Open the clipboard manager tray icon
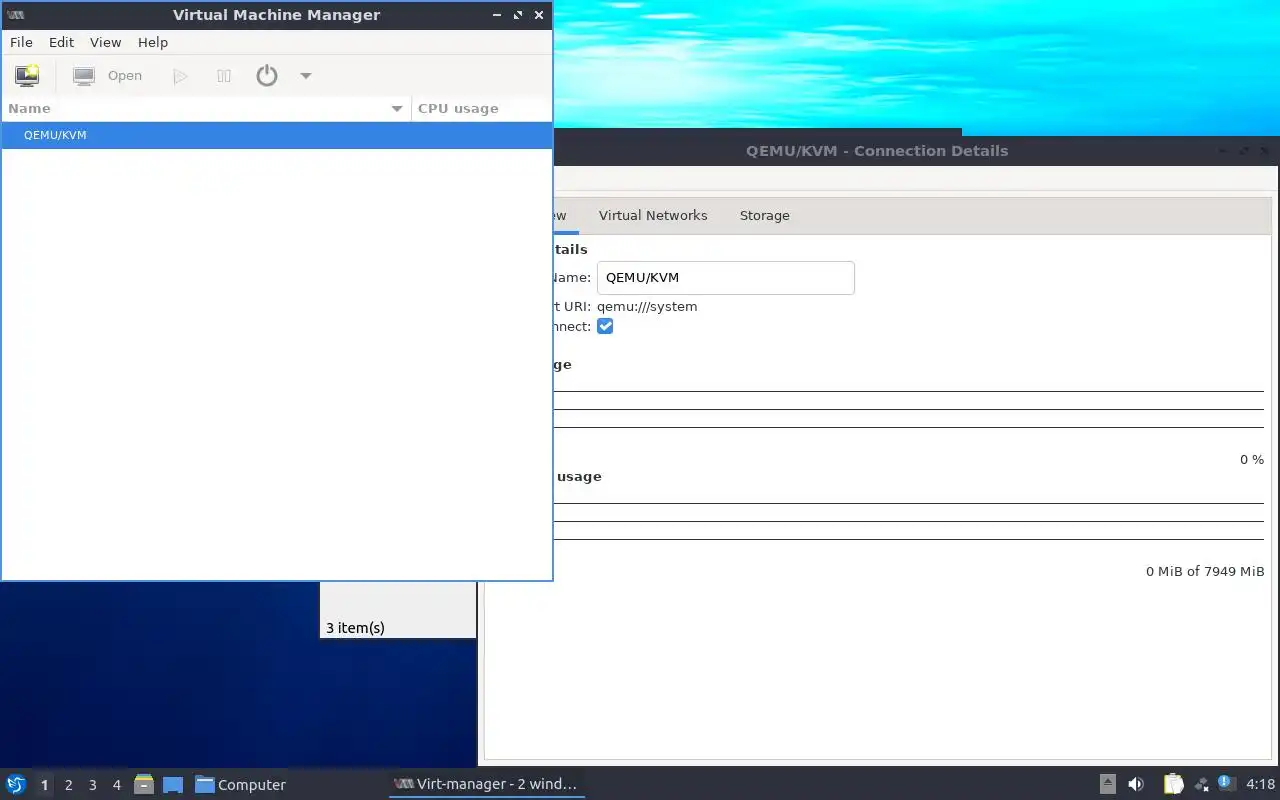This screenshot has height=800, width=1280. tap(1173, 784)
